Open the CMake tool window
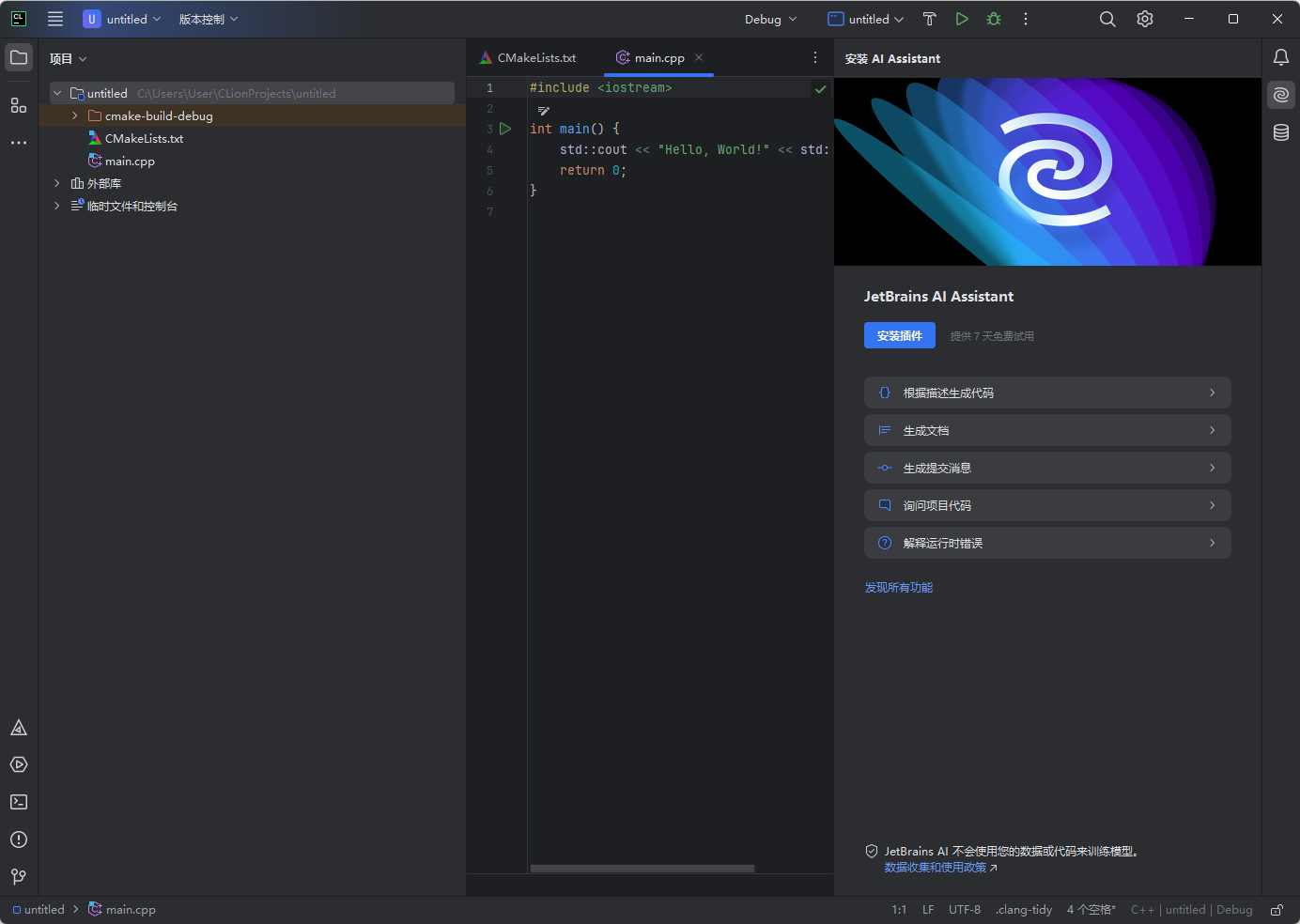 (x=19, y=728)
